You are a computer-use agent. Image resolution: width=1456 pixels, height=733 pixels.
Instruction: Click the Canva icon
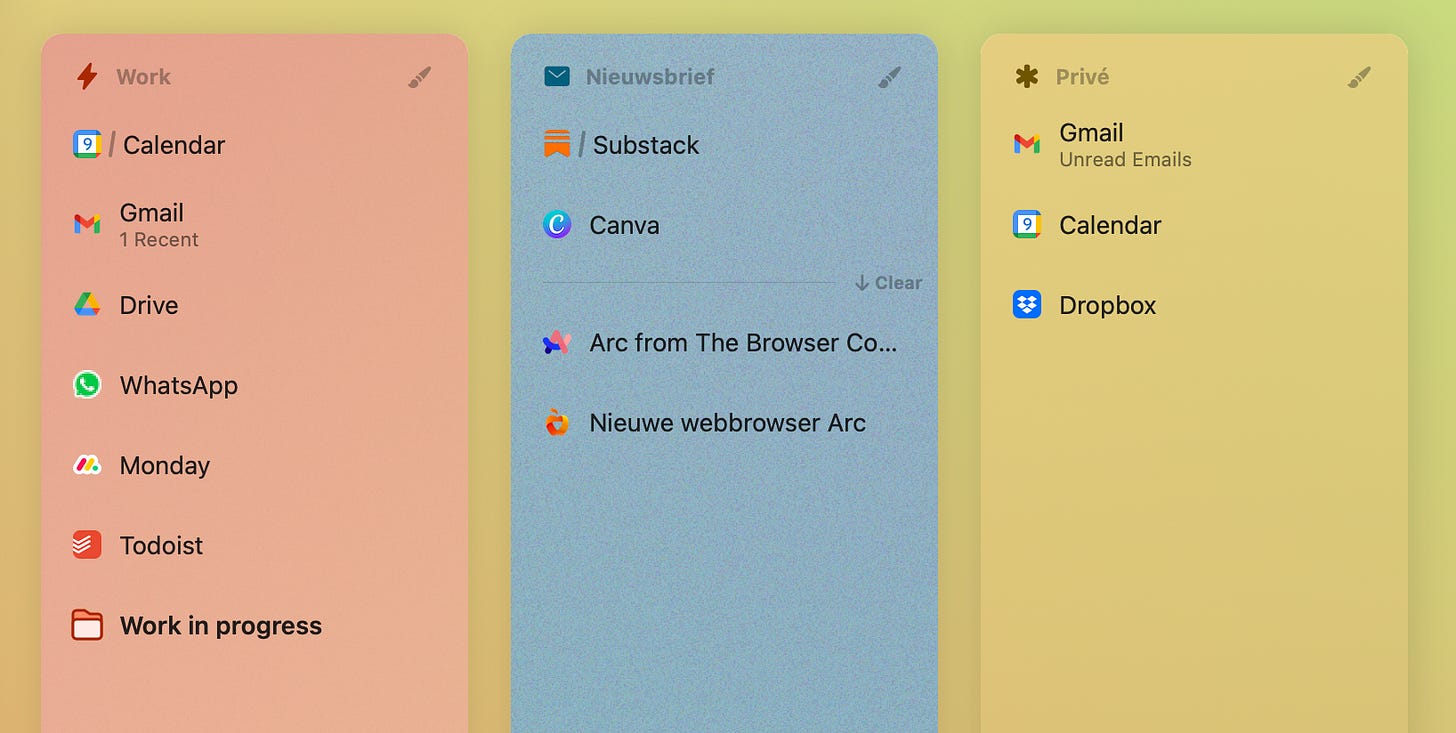point(557,224)
